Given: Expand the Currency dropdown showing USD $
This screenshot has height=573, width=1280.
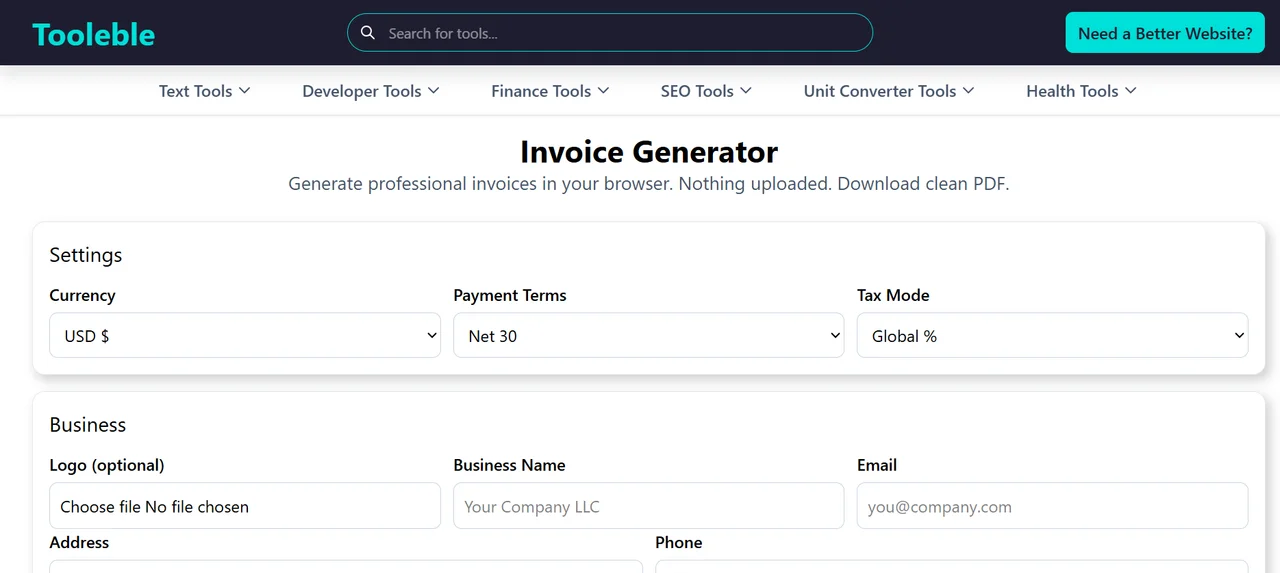Looking at the screenshot, I should [x=245, y=336].
